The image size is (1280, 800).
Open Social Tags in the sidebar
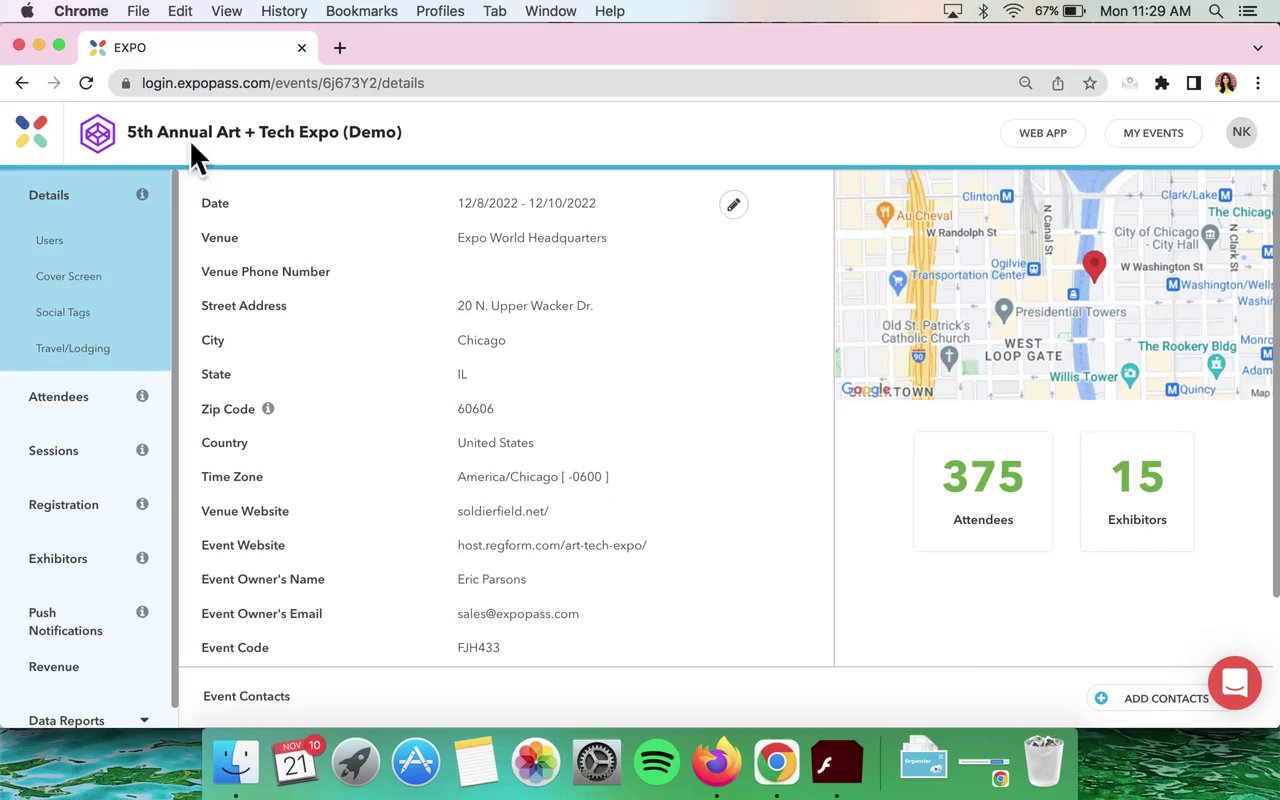point(63,312)
